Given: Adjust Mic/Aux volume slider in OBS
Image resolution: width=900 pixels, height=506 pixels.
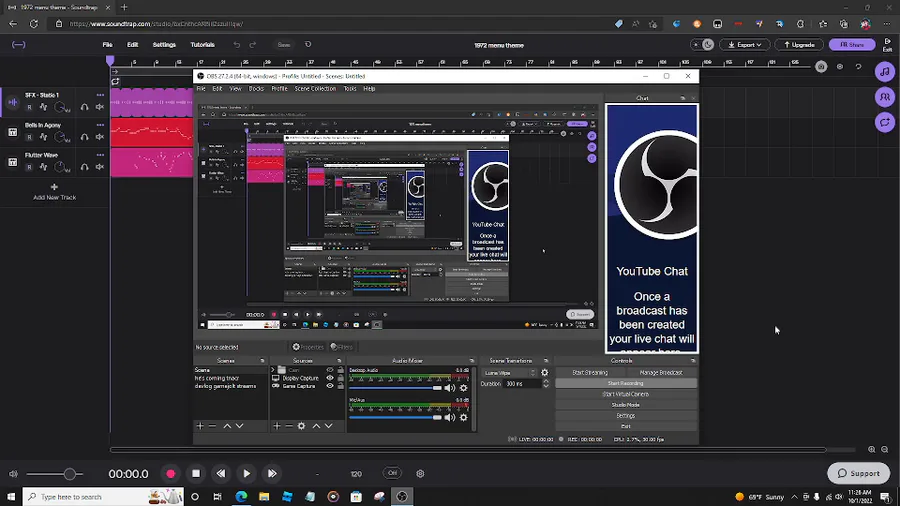Looking at the screenshot, I should tap(396, 418).
